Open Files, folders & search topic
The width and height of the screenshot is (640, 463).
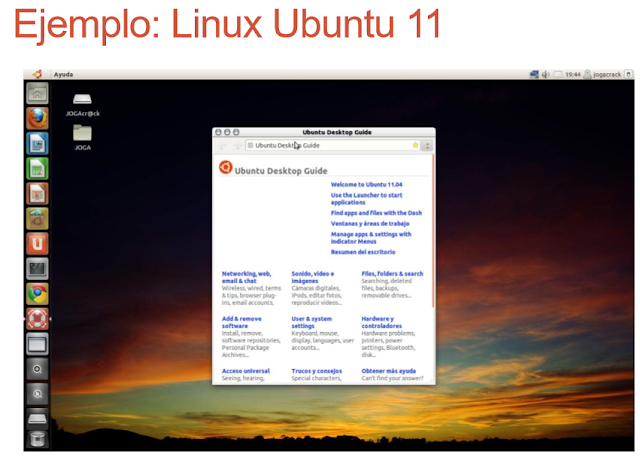click(x=392, y=274)
